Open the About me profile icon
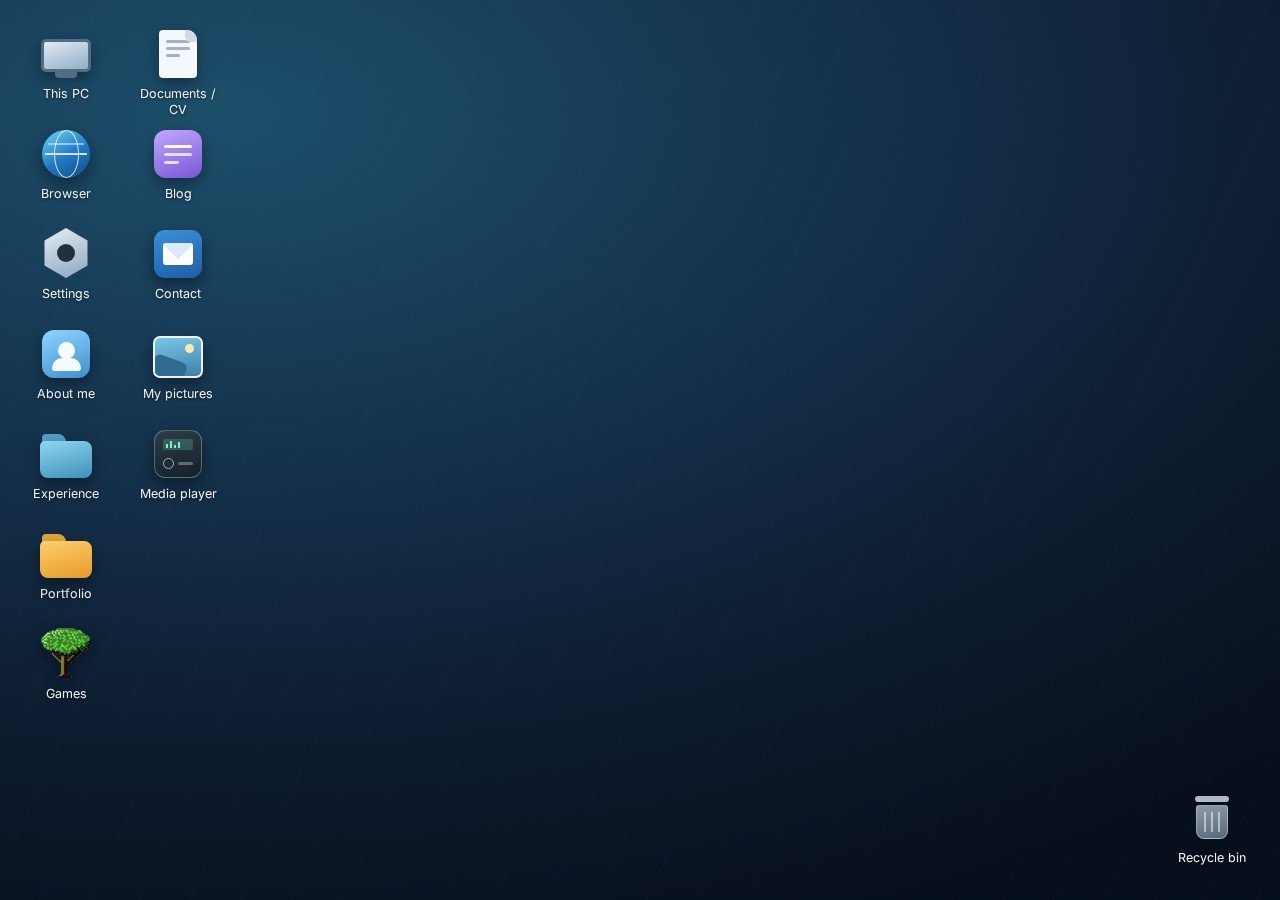 (66, 354)
